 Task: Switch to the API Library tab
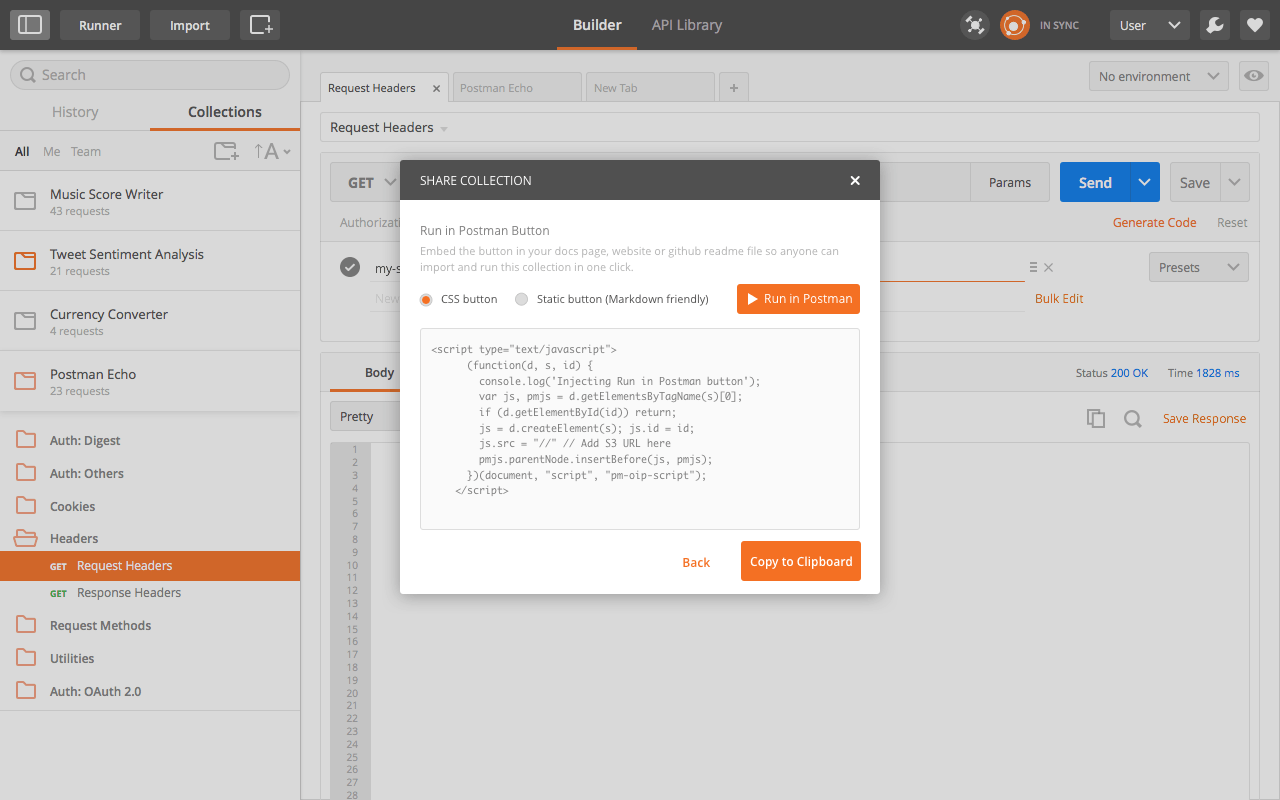[687, 25]
